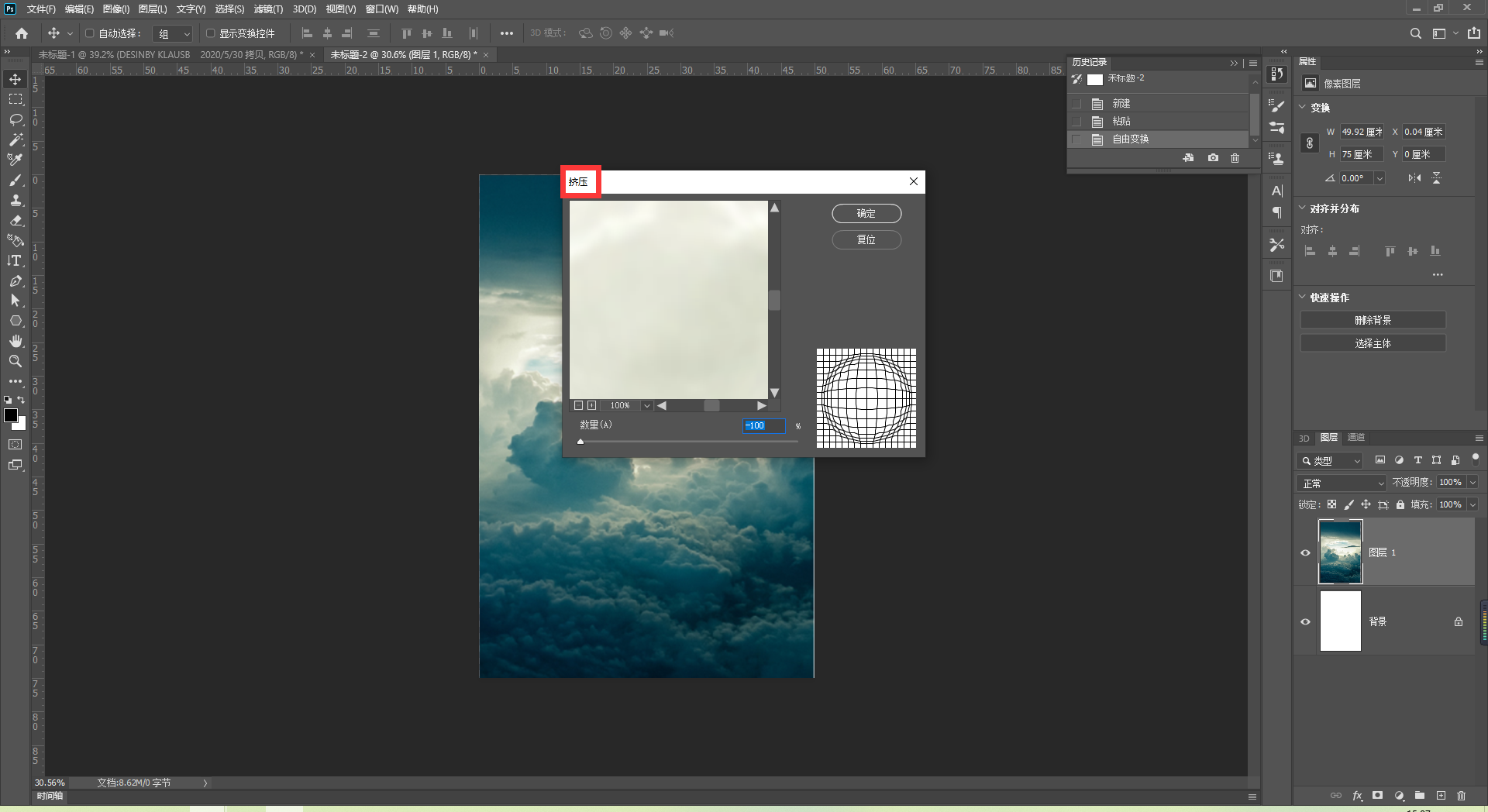Select the Magic Wand tool
This screenshot has width=1488, height=812.
[x=15, y=140]
